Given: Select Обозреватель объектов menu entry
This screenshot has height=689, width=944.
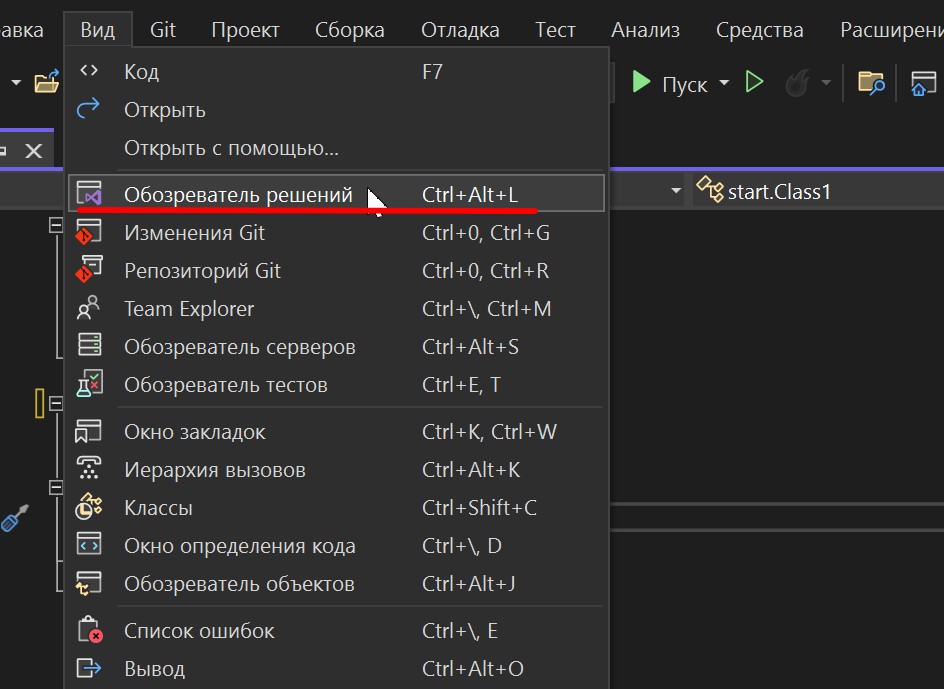Looking at the screenshot, I should click(336, 583).
